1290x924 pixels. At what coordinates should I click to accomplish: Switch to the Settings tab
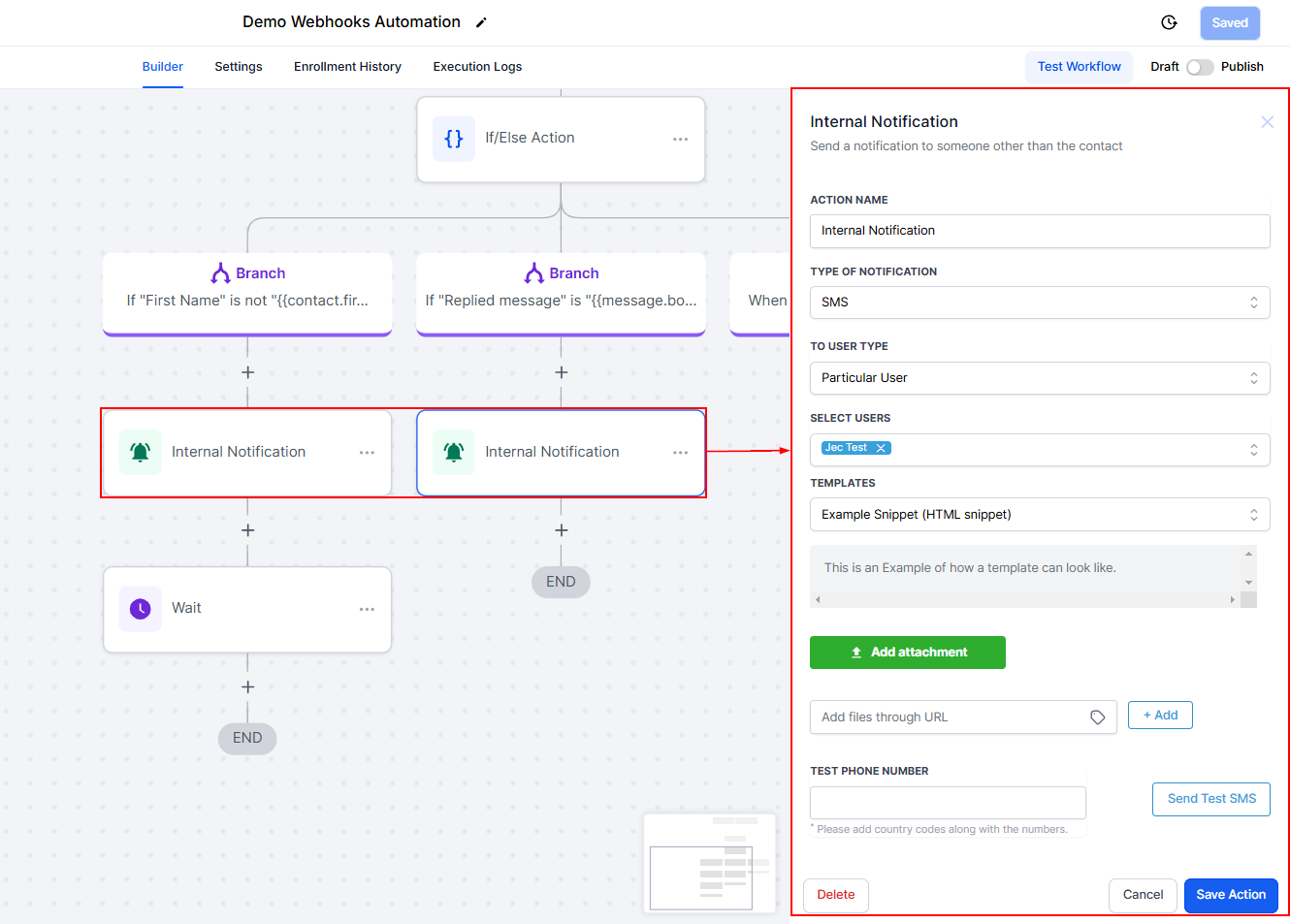[239, 67]
